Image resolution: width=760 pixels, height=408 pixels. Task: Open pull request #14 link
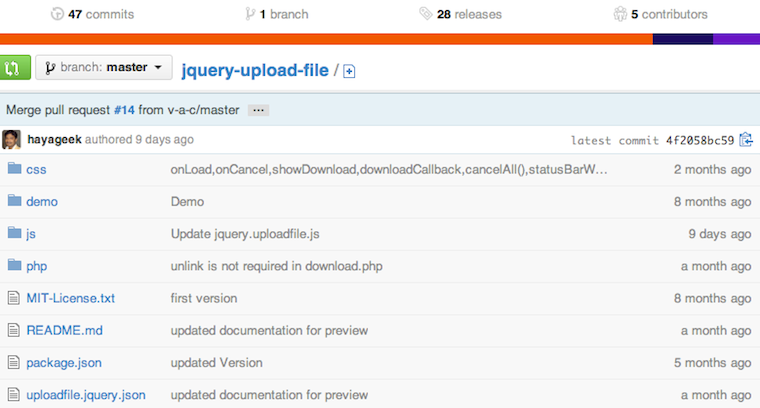pyautogui.click(x=124, y=110)
